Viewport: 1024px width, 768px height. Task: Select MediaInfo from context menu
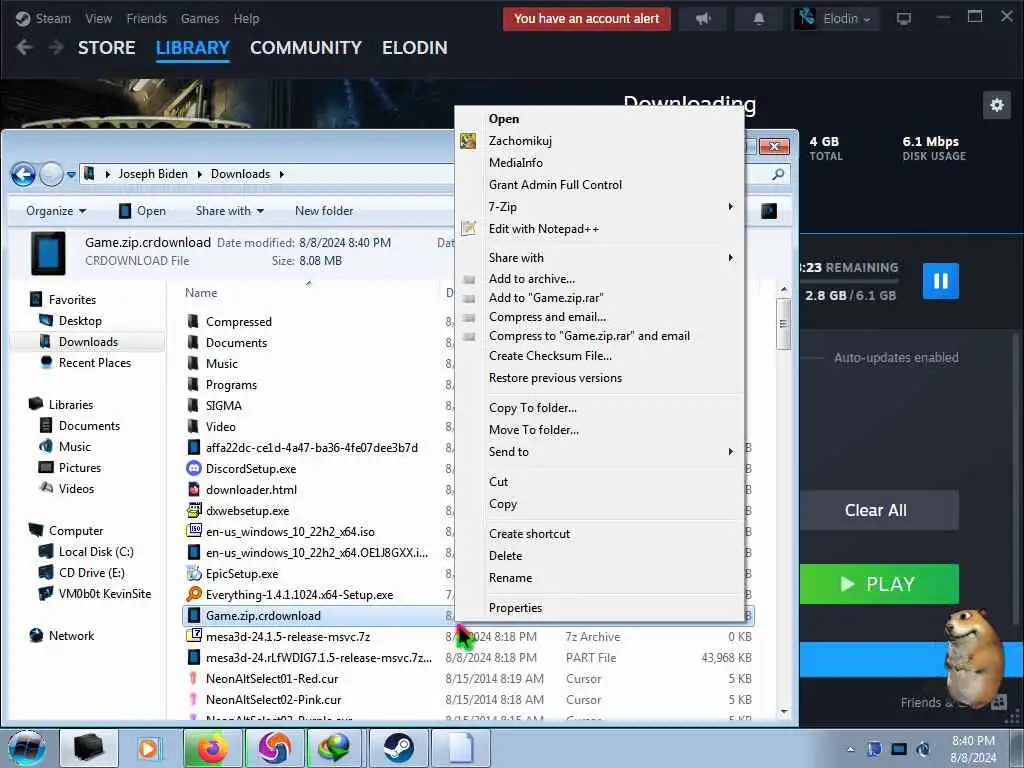(515, 163)
